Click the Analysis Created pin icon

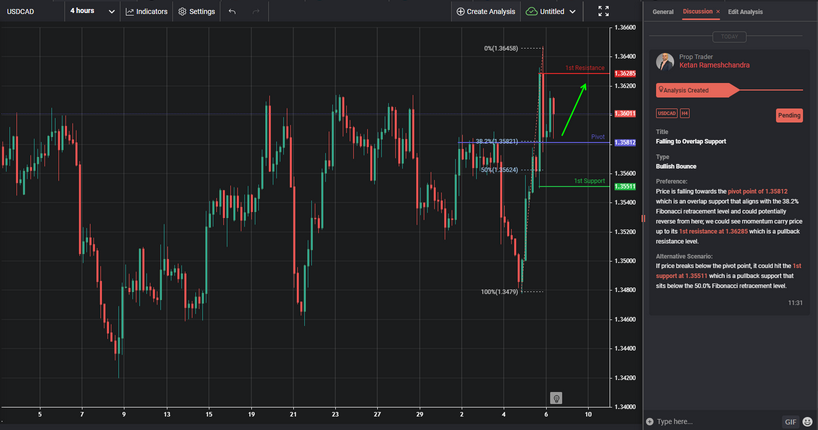pyautogui.click(x=660, y=90)
